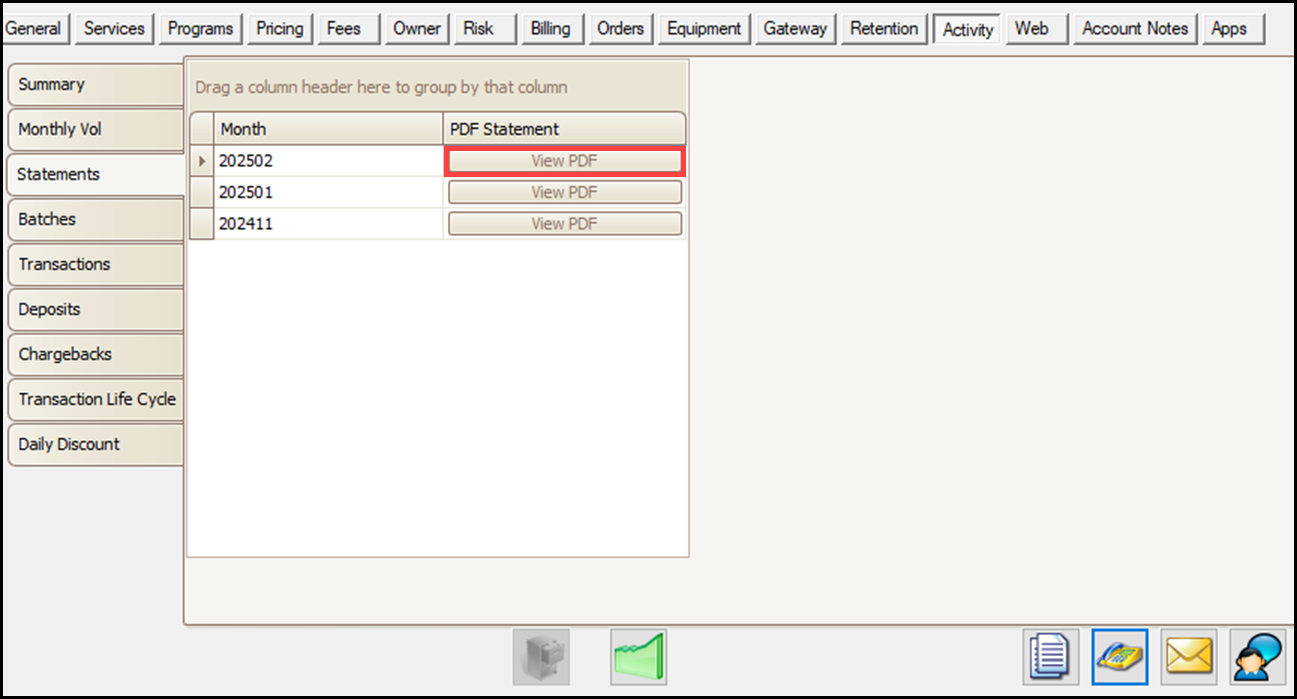Sort by the Month column header

tap(329, 129)
